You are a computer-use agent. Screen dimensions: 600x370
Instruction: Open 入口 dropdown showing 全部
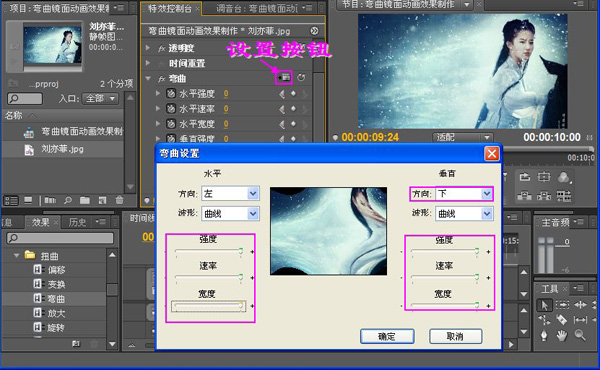tap(100, 98)
